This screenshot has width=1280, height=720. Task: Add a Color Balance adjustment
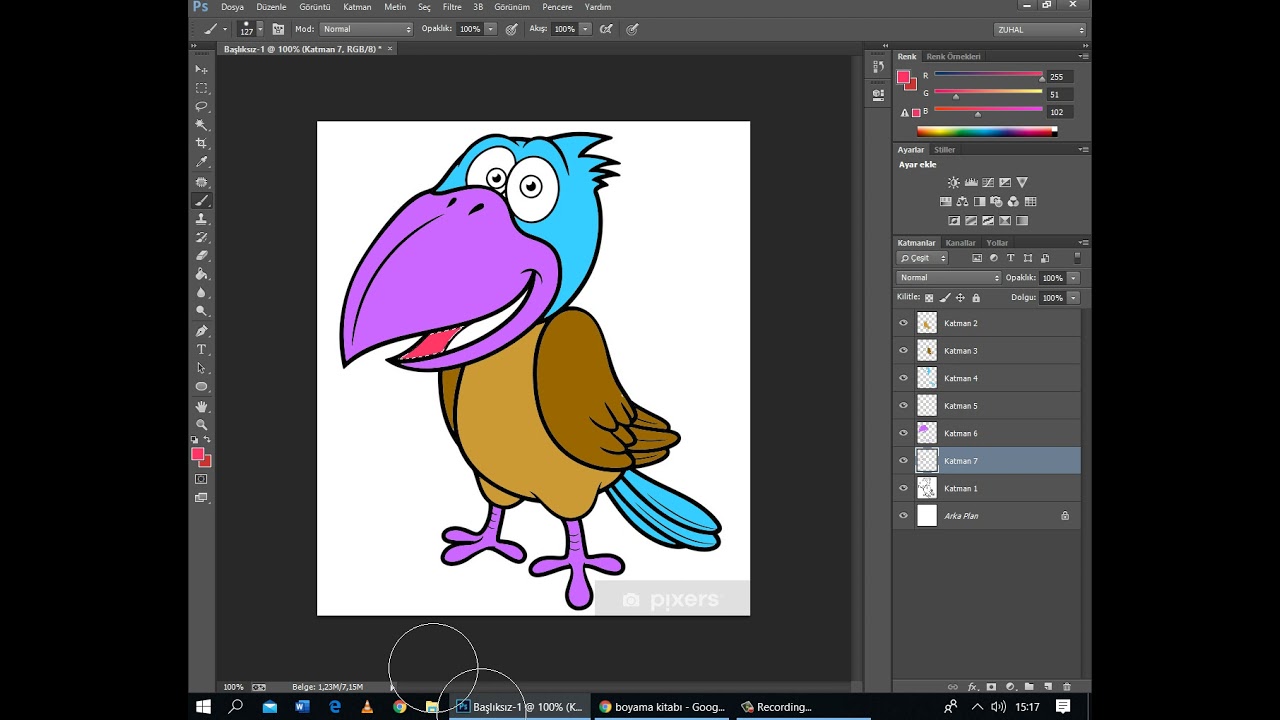point(962,201)
